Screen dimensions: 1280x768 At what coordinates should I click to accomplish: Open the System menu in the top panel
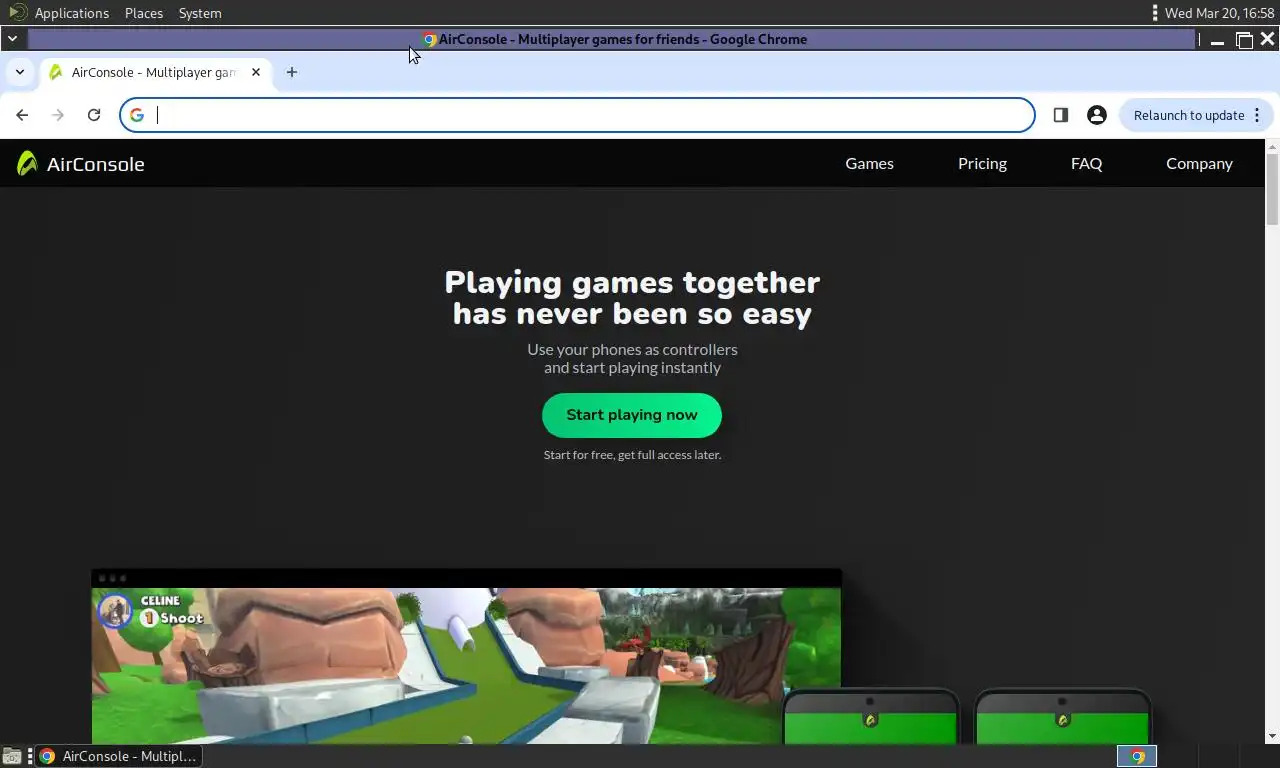click(x=200, y=13)
